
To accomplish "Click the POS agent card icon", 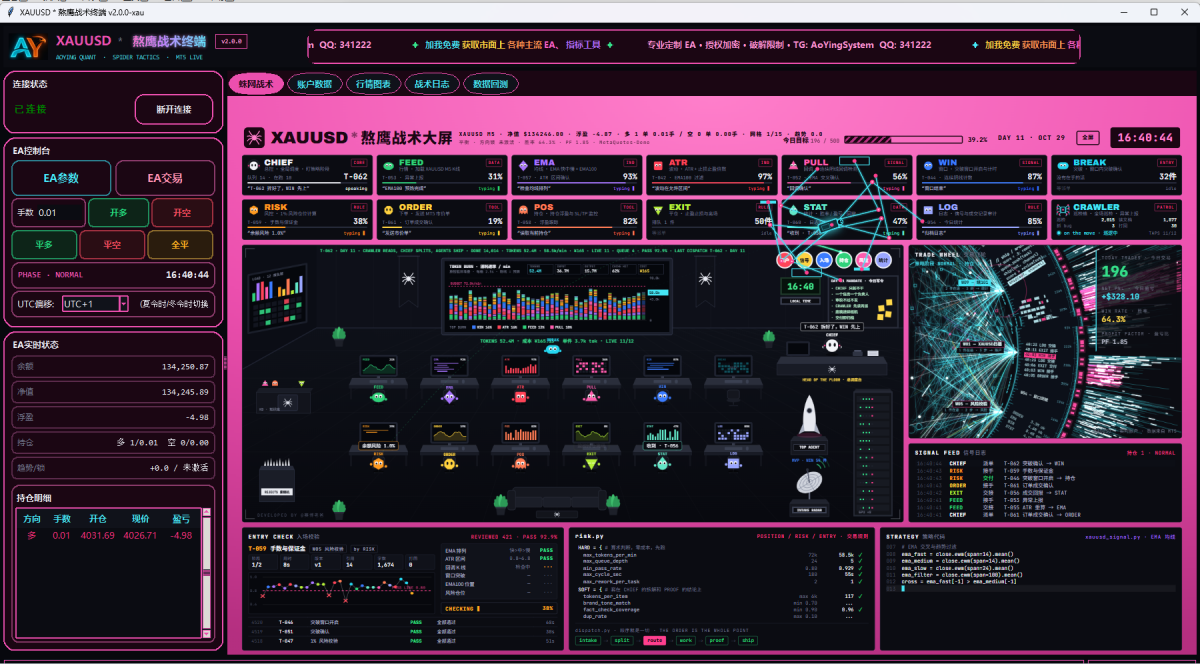I will pos(523,211).
